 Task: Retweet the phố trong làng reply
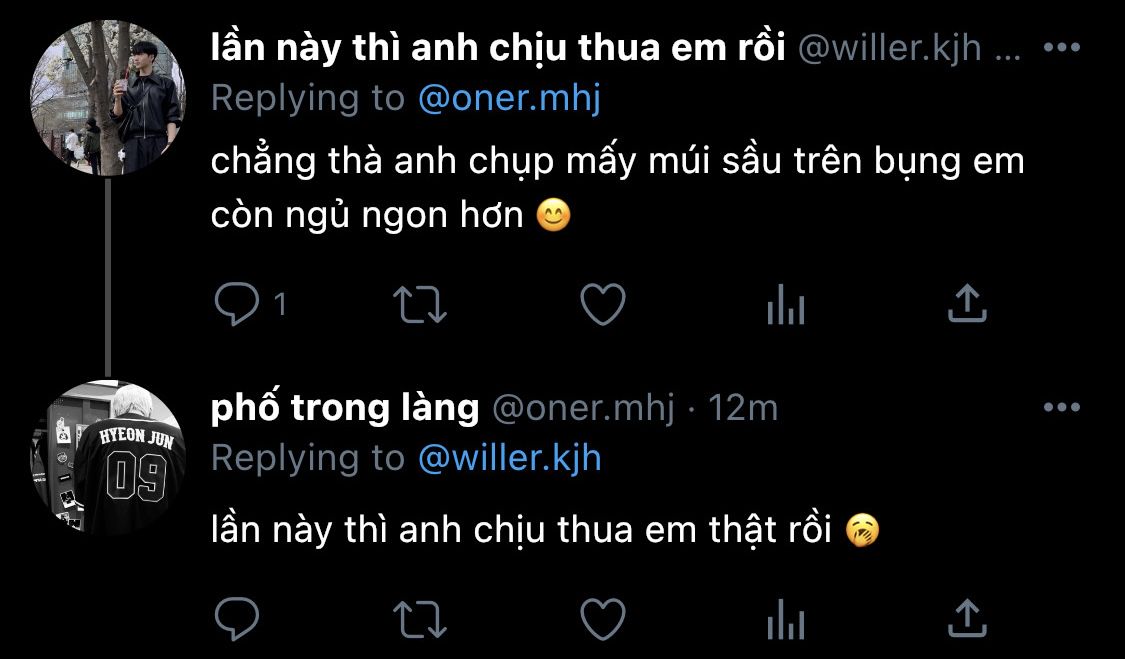(420, 620)
